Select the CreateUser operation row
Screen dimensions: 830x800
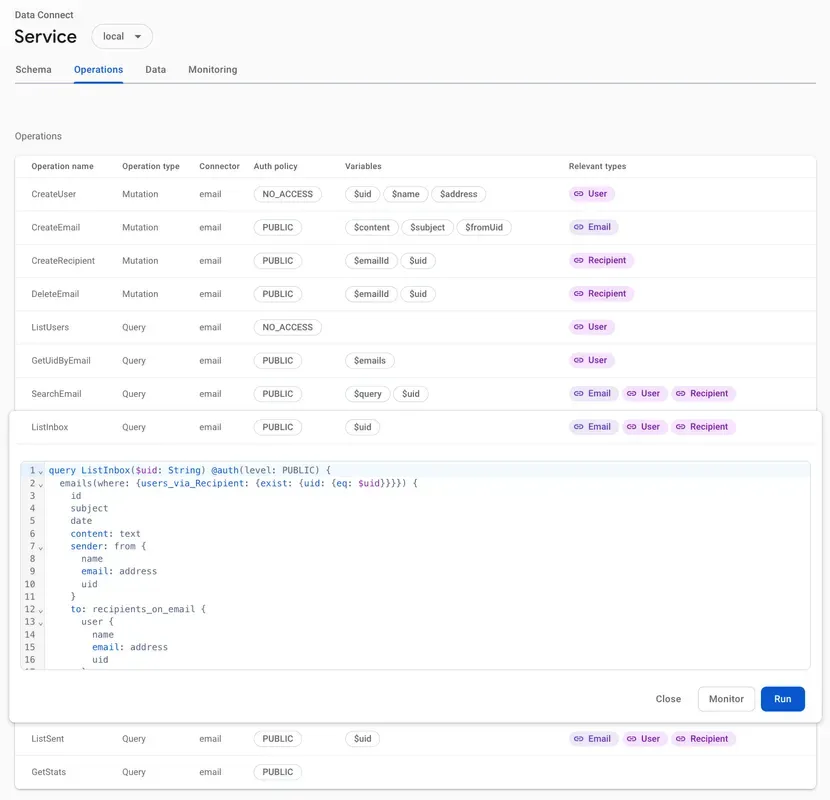point(415,194)
